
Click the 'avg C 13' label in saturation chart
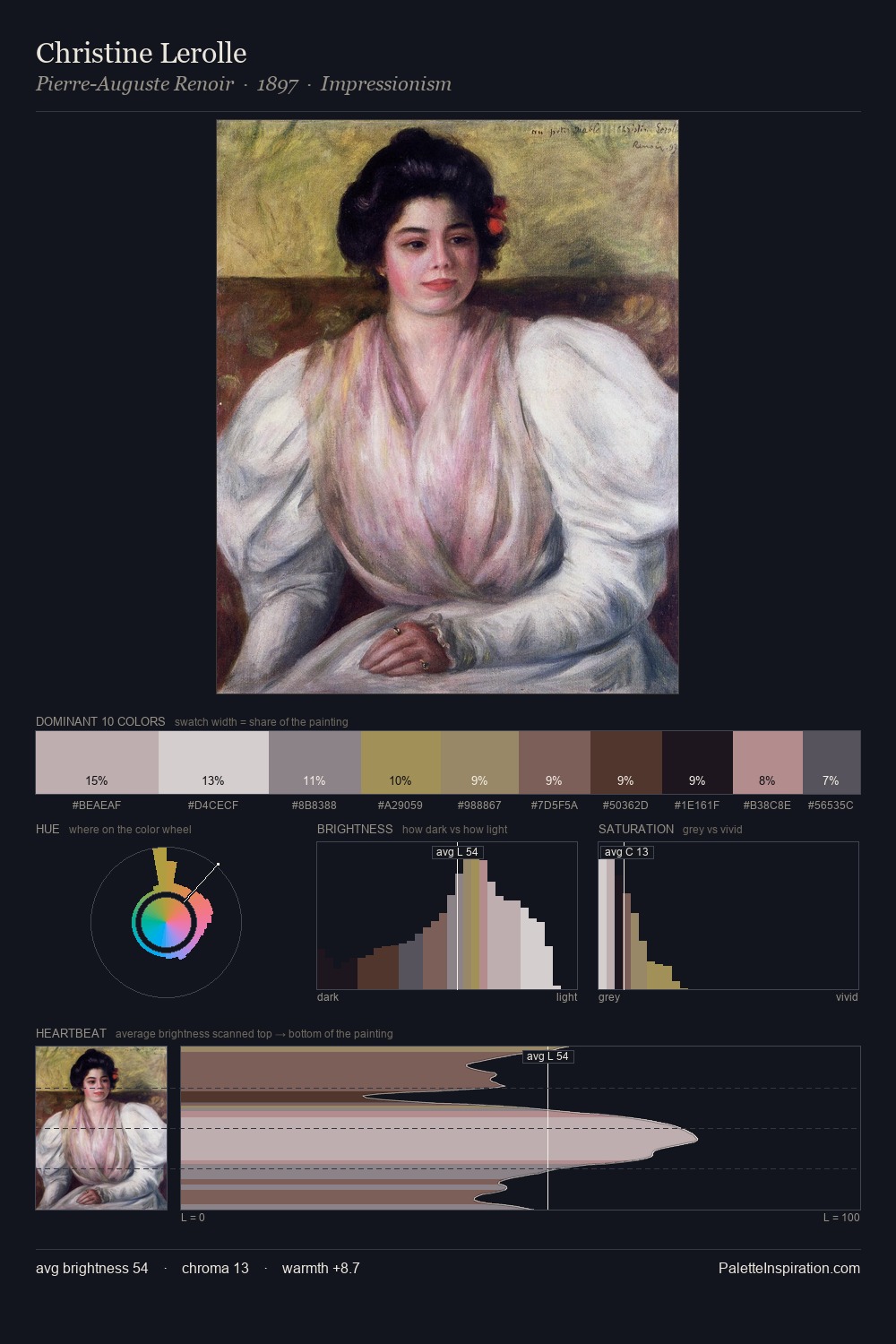click(626, 852)
